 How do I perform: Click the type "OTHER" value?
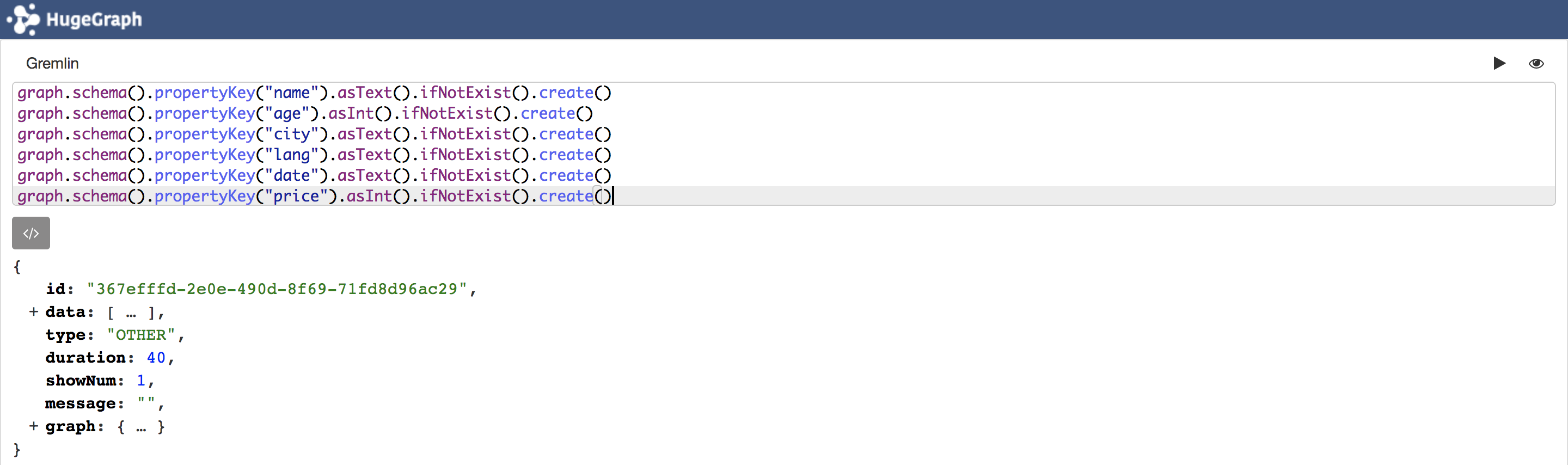pyautogui.click(x=141, y=335)
